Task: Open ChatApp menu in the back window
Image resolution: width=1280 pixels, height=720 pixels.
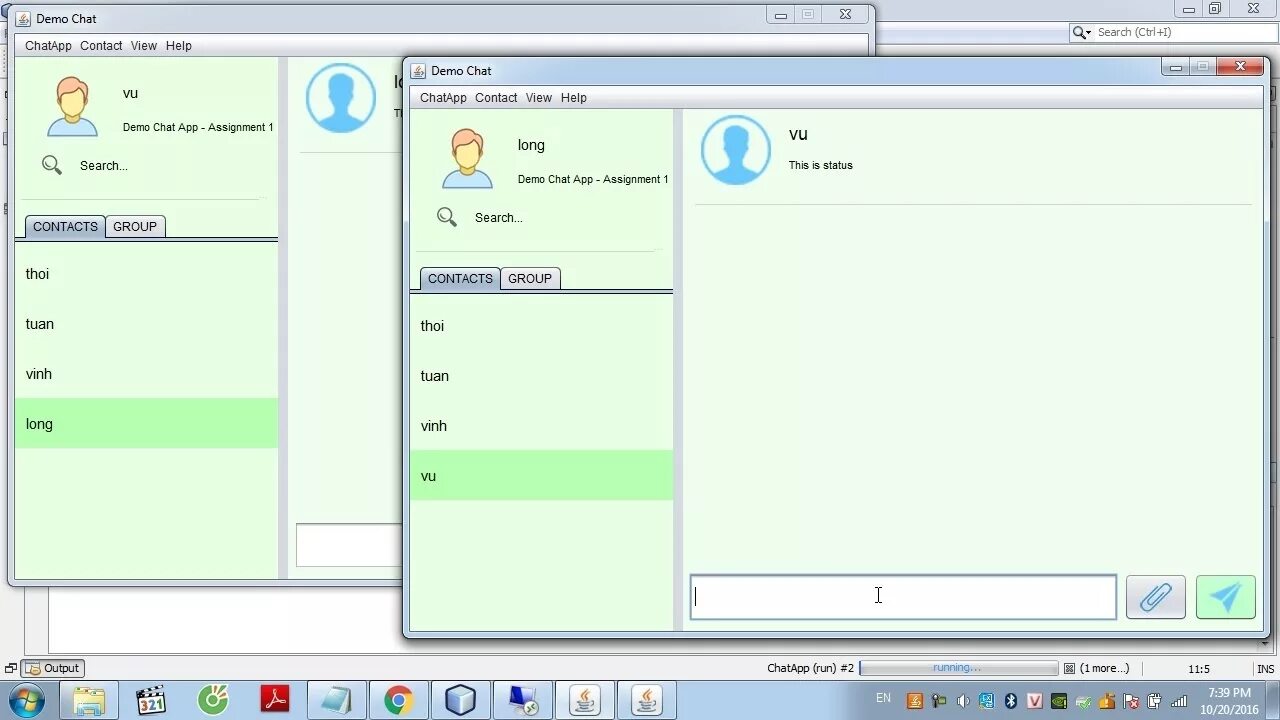Action: (48, 46)
